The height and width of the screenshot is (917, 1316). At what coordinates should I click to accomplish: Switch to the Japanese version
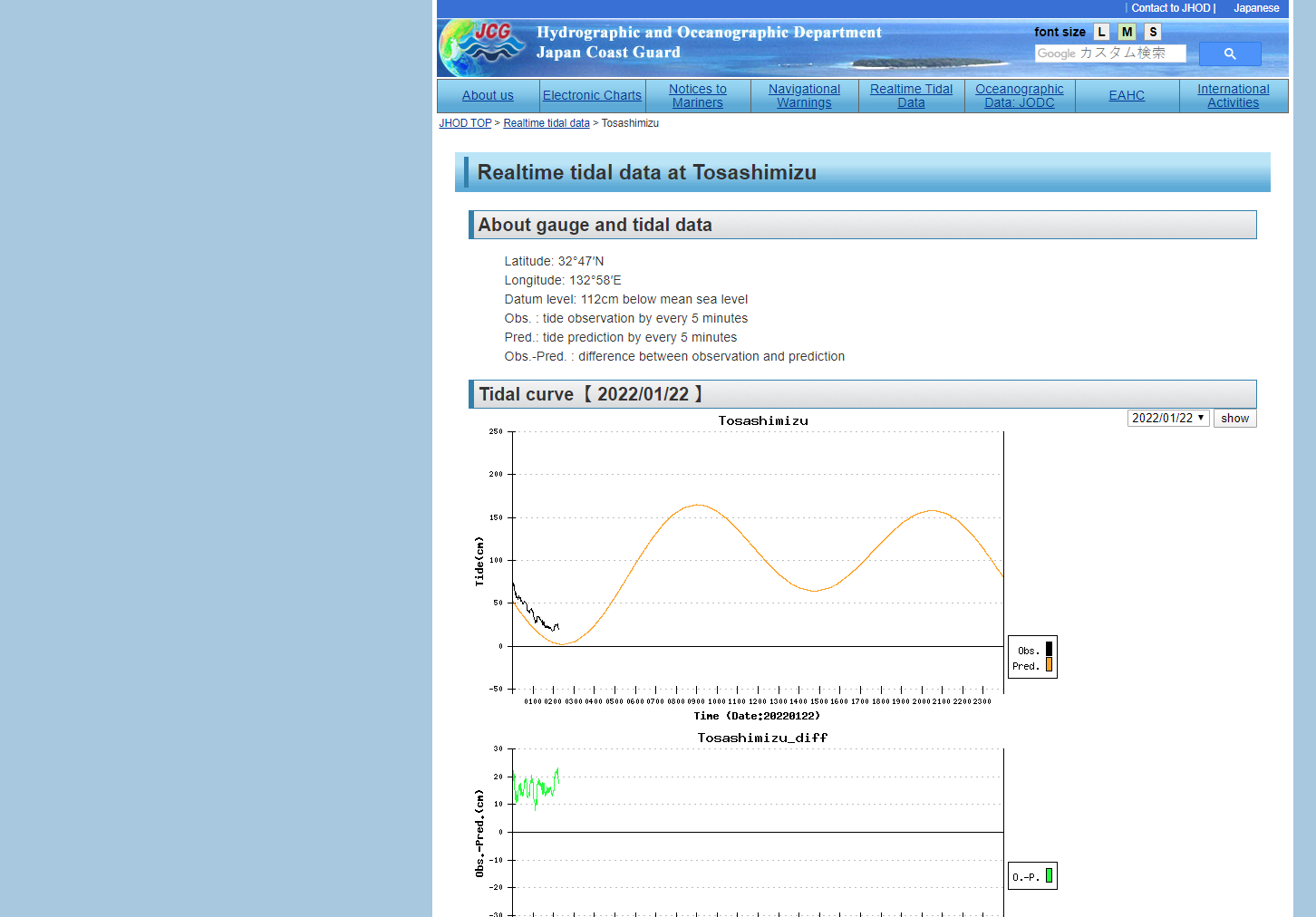[x=1256, y=8]
